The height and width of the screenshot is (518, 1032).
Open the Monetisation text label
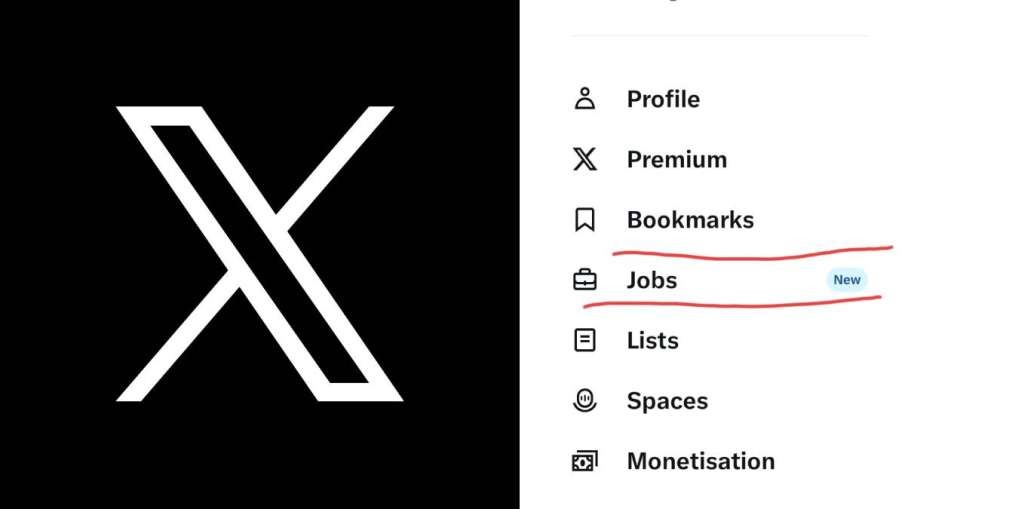click(700, 461)
